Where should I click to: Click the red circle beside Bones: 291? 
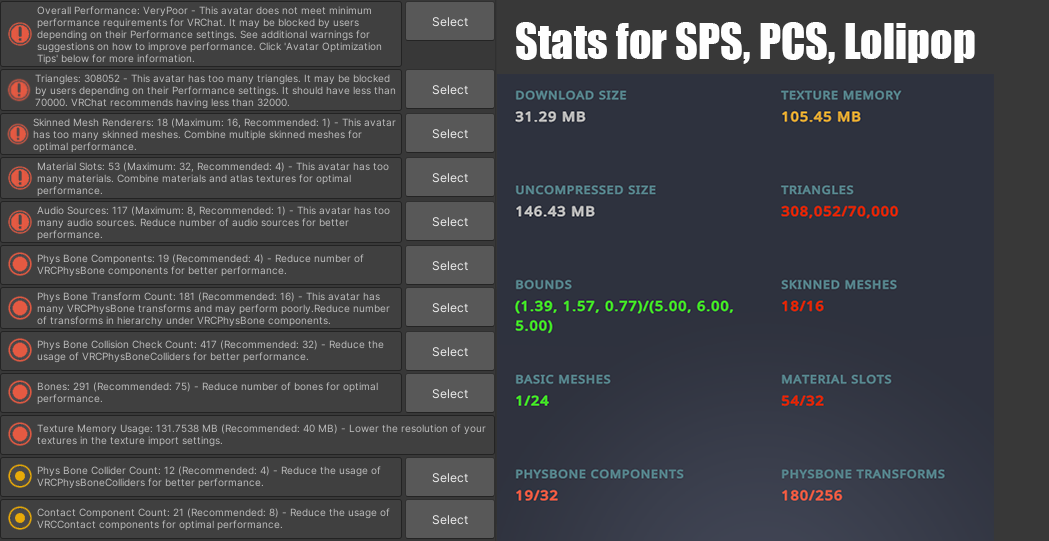coord(20,393)
